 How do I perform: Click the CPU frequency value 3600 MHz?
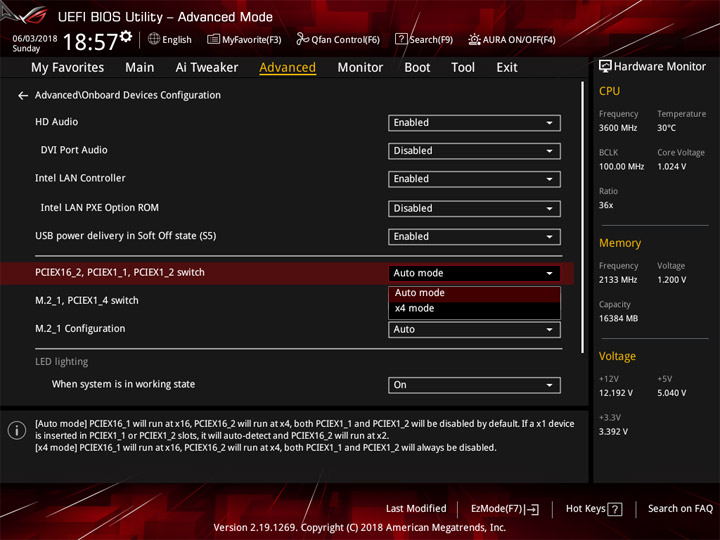[x=618, y=128]
